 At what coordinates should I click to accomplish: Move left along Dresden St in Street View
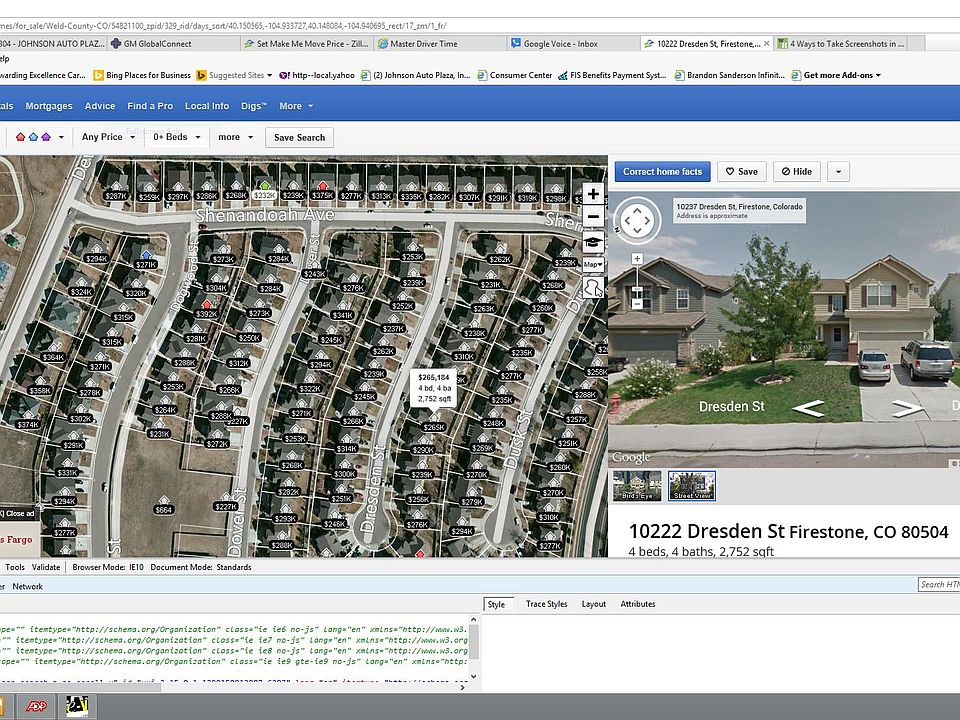(x=808, y=408)
